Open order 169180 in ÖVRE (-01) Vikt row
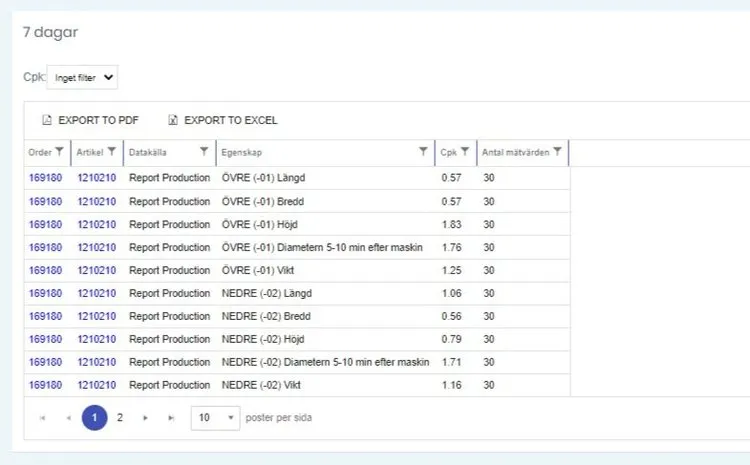This screenshot has height=465, width=750. click(45, 270)
